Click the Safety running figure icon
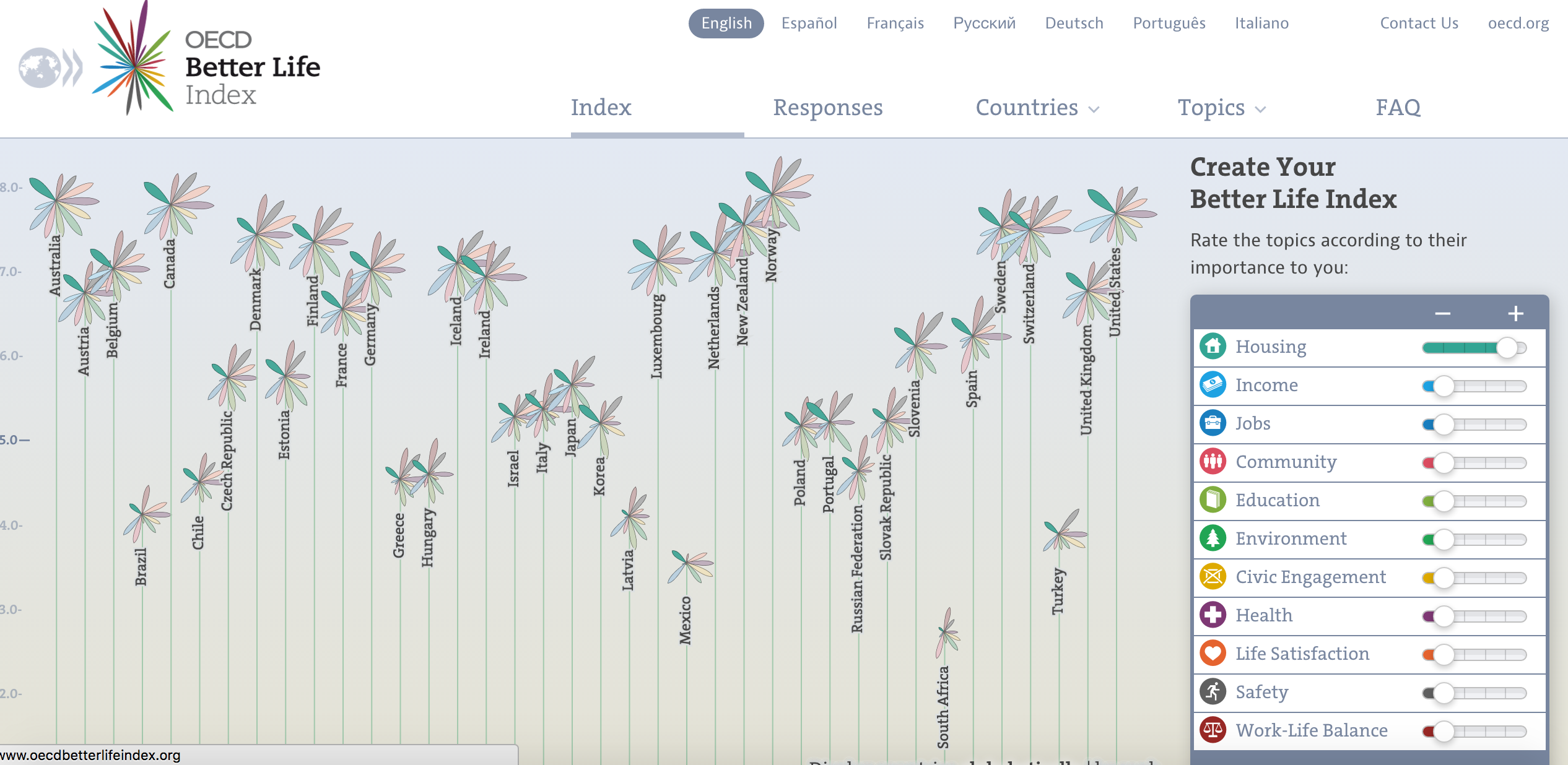1568x765 pixels. coord(1213,691)
